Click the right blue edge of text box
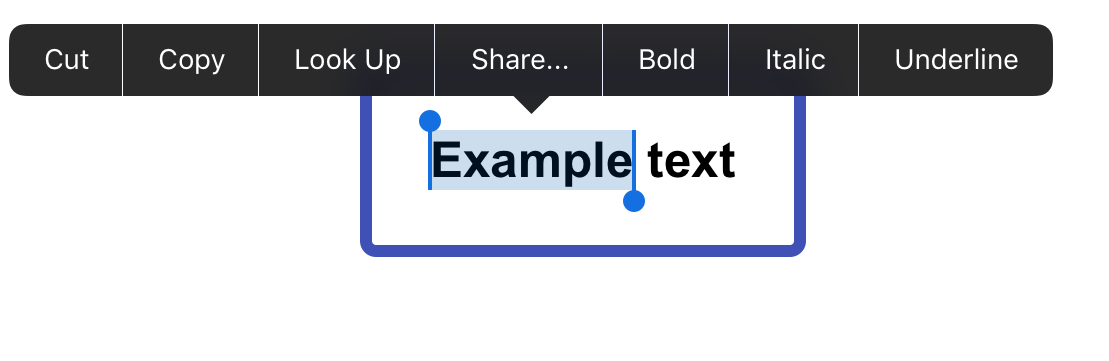This screenshot has width=1109, height=361. [x=800, y=170]
